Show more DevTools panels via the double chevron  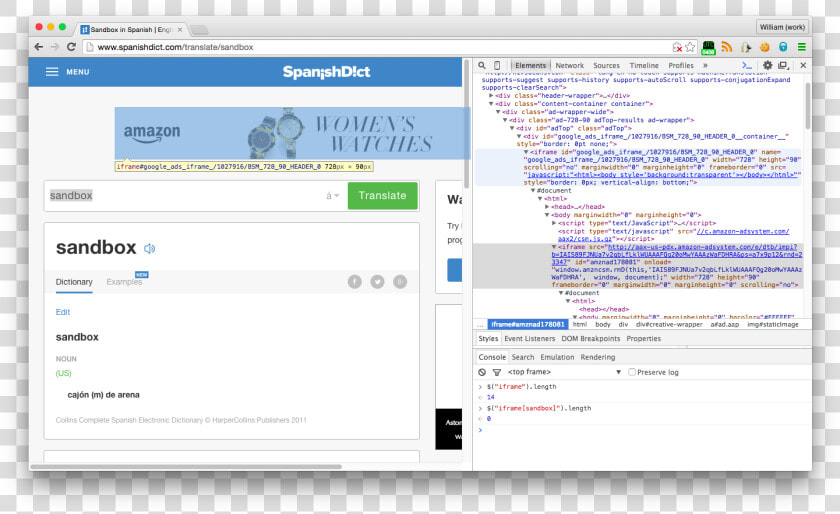click(x=706, y=65)
